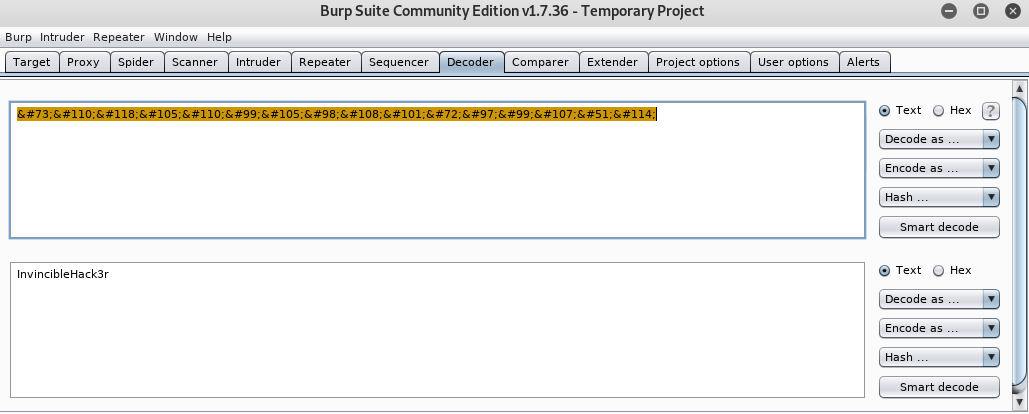Click the vertical scrollbar thumb
Viewport: 1029px width, 414px height.
[x=1020, y=243]
